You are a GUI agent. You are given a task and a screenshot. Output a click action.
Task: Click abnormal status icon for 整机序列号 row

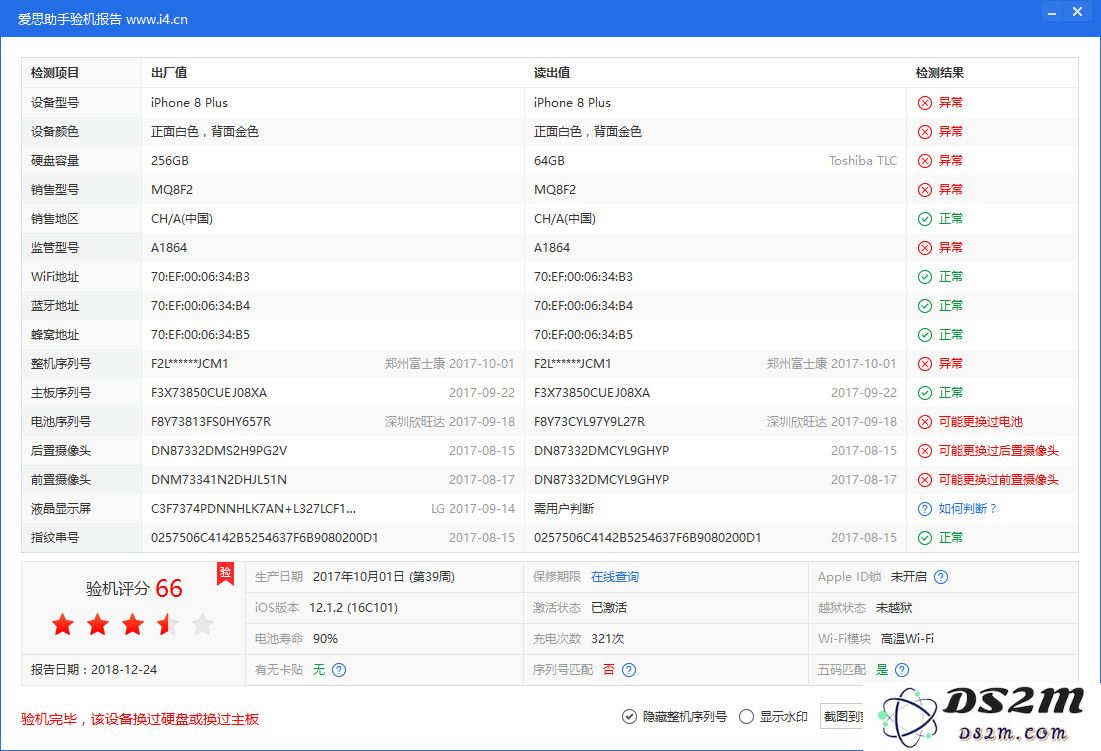coord(925,364)
